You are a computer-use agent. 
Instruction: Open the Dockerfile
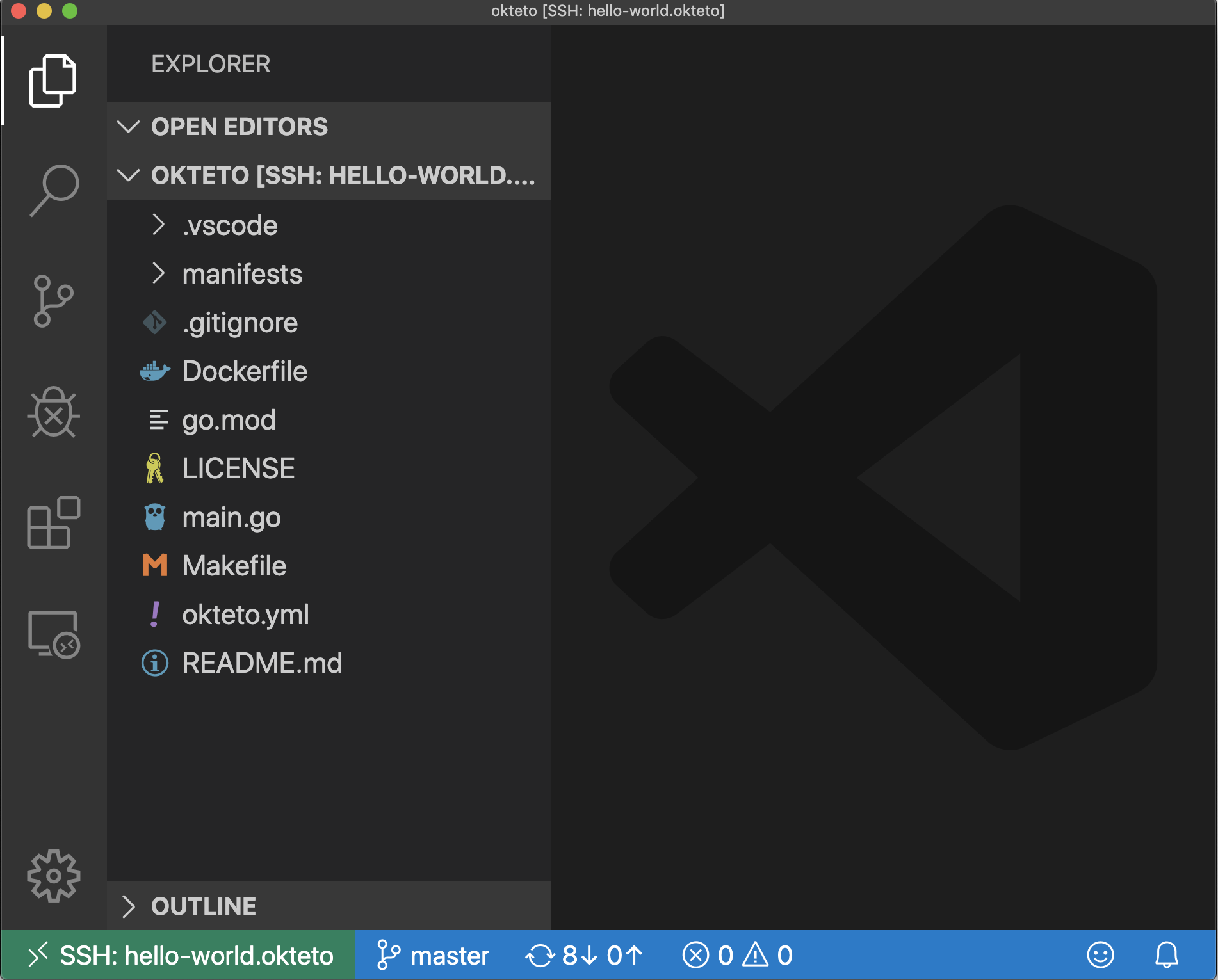pyautogui.click(x=329, y=371)
